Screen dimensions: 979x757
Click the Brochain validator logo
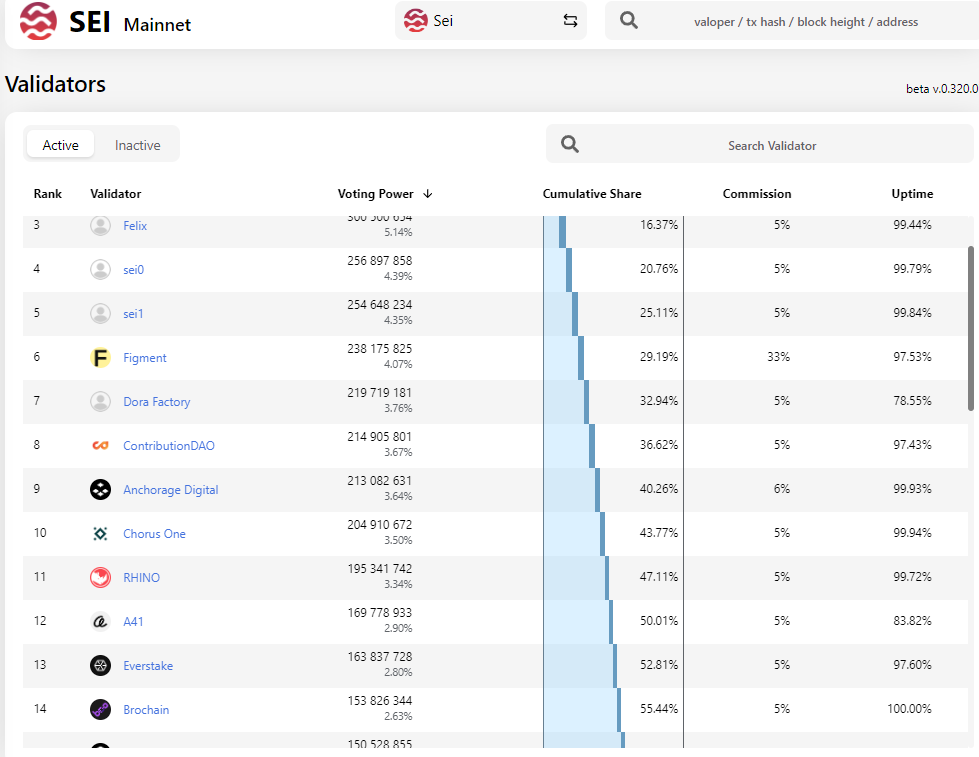pyautogui.click(x=100, y=710)
